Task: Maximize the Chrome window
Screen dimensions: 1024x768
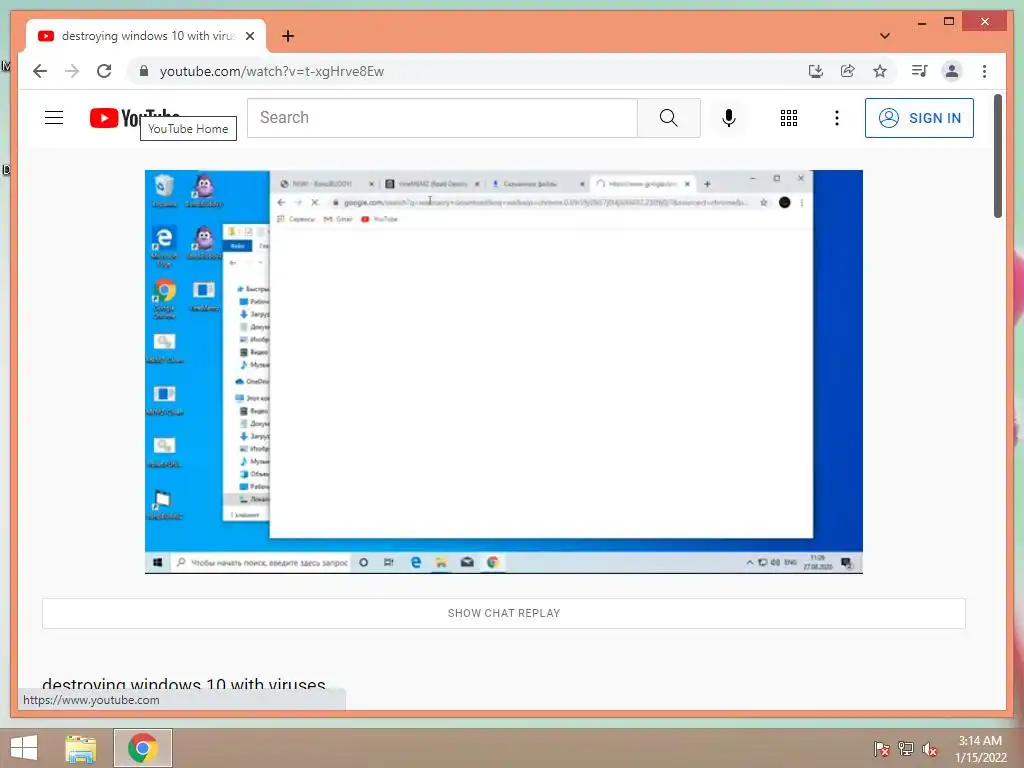Action: [949, 22]
